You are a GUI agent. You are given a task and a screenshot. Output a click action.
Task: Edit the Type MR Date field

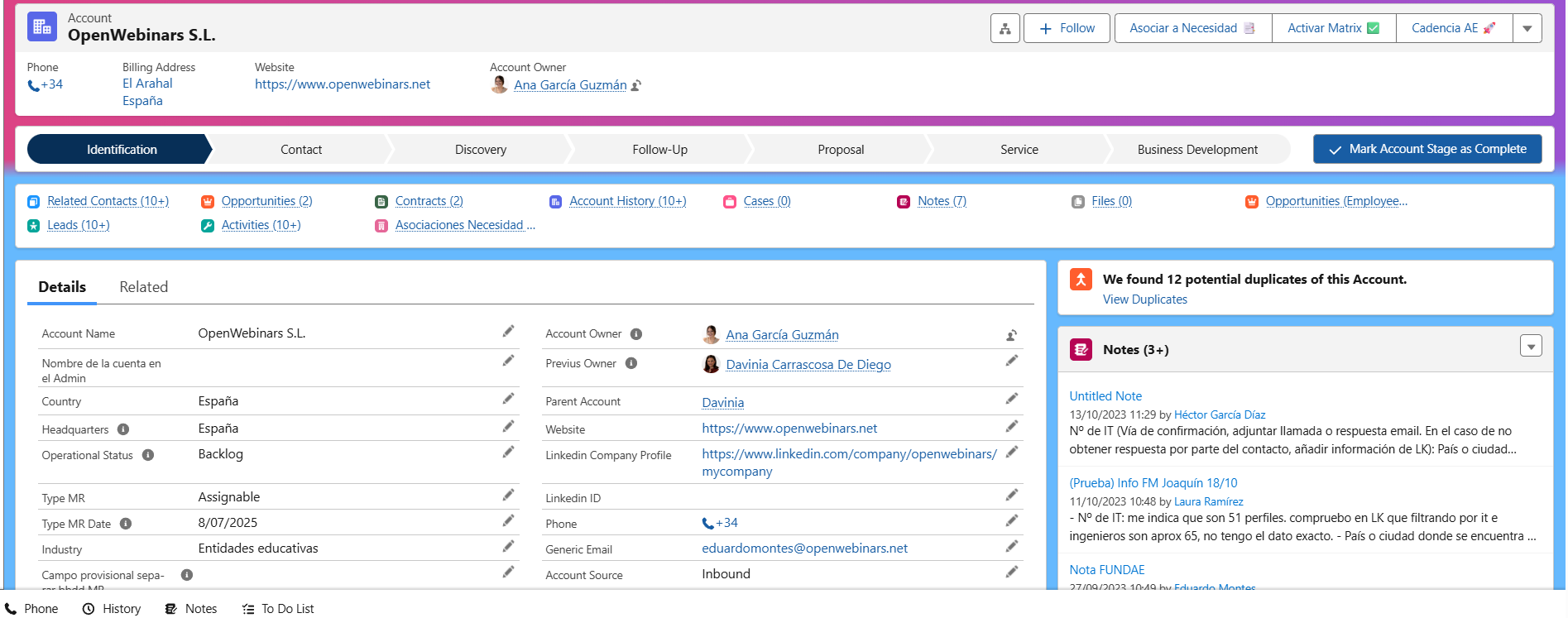coord(508,520)
